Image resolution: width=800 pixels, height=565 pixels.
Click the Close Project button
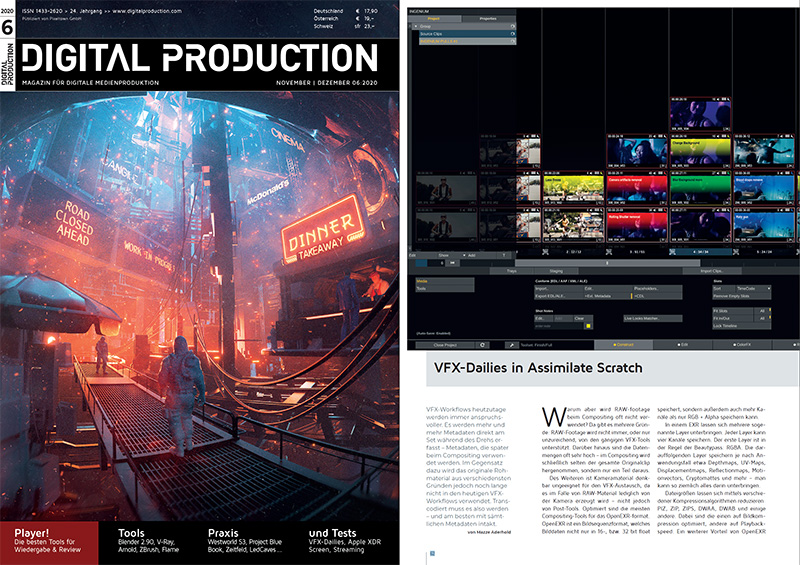click(x=445, y=345)
